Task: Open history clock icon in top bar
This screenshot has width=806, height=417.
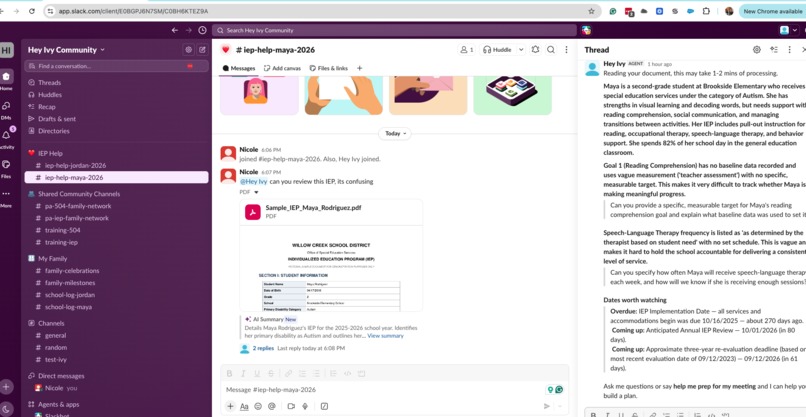Action: coord(203,30)
